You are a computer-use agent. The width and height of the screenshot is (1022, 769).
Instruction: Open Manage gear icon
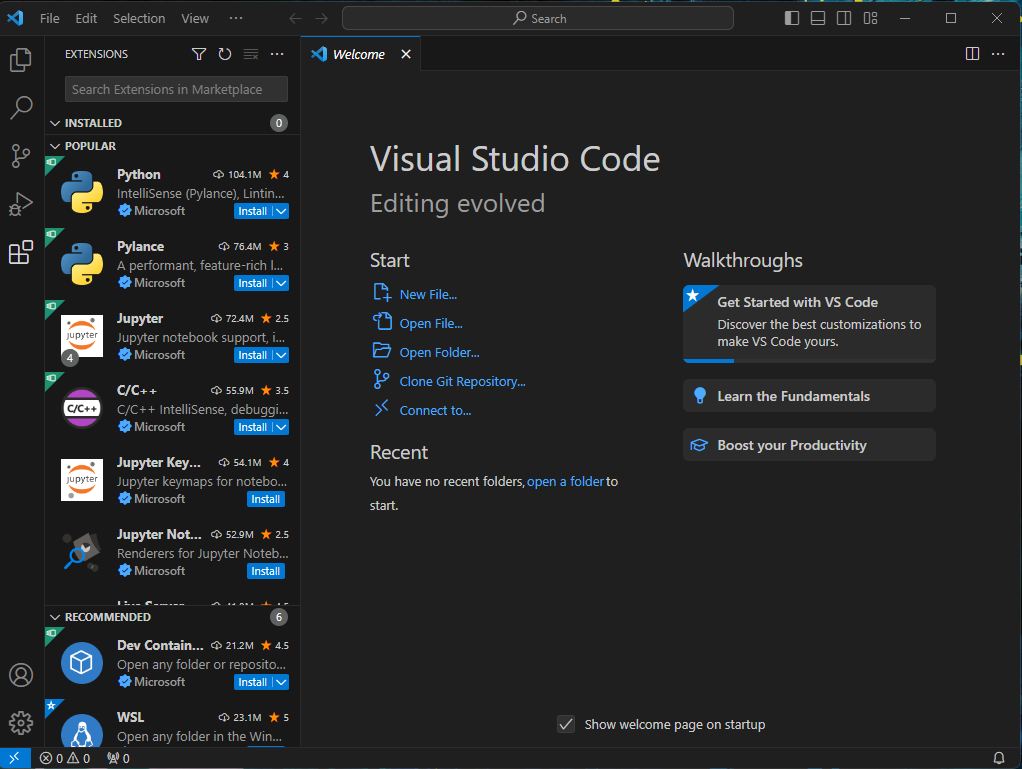tap(21, 723)
